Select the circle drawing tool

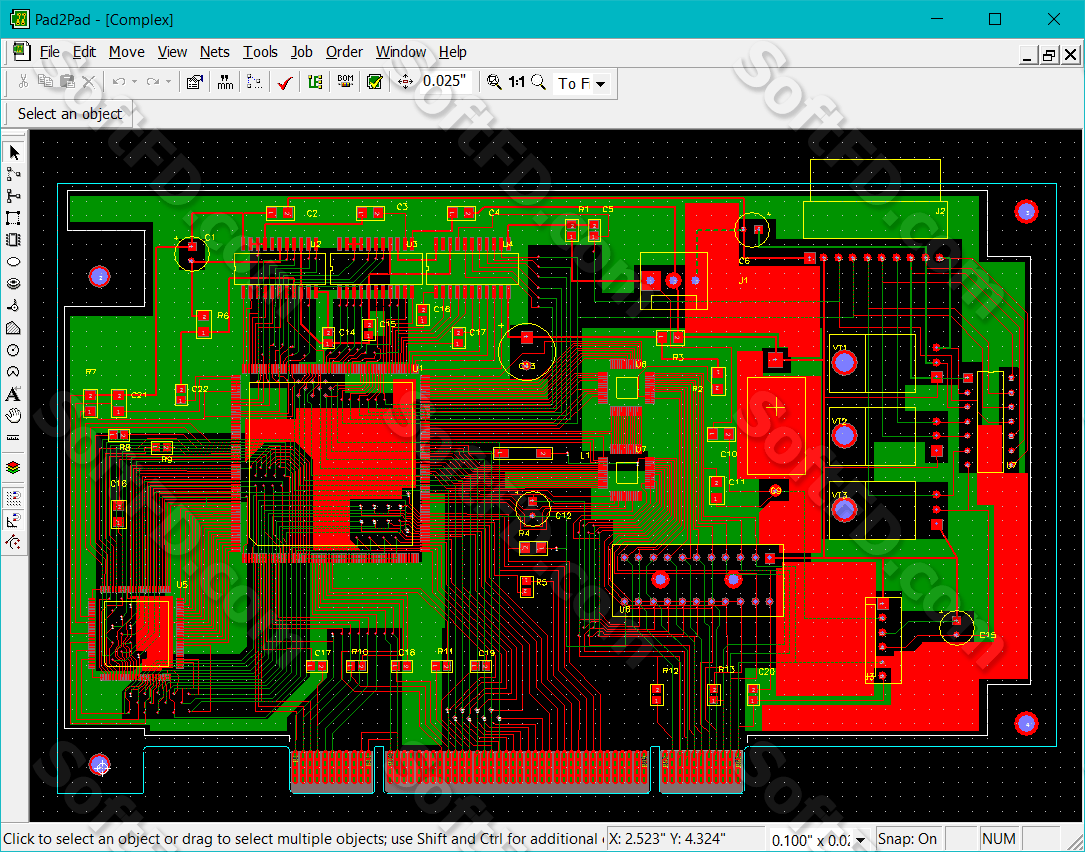tap(13, 350)
